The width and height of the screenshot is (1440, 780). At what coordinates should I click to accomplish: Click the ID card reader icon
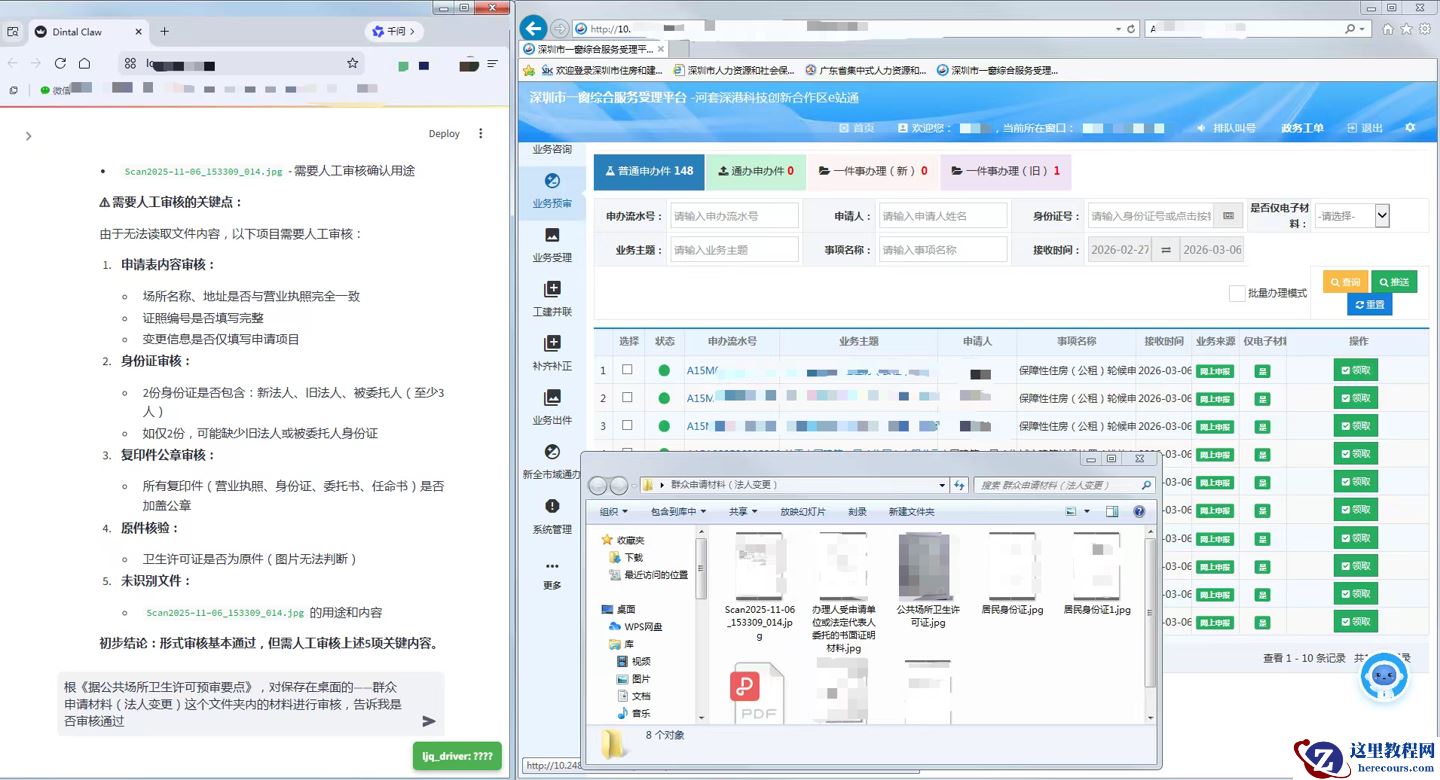1228,216
